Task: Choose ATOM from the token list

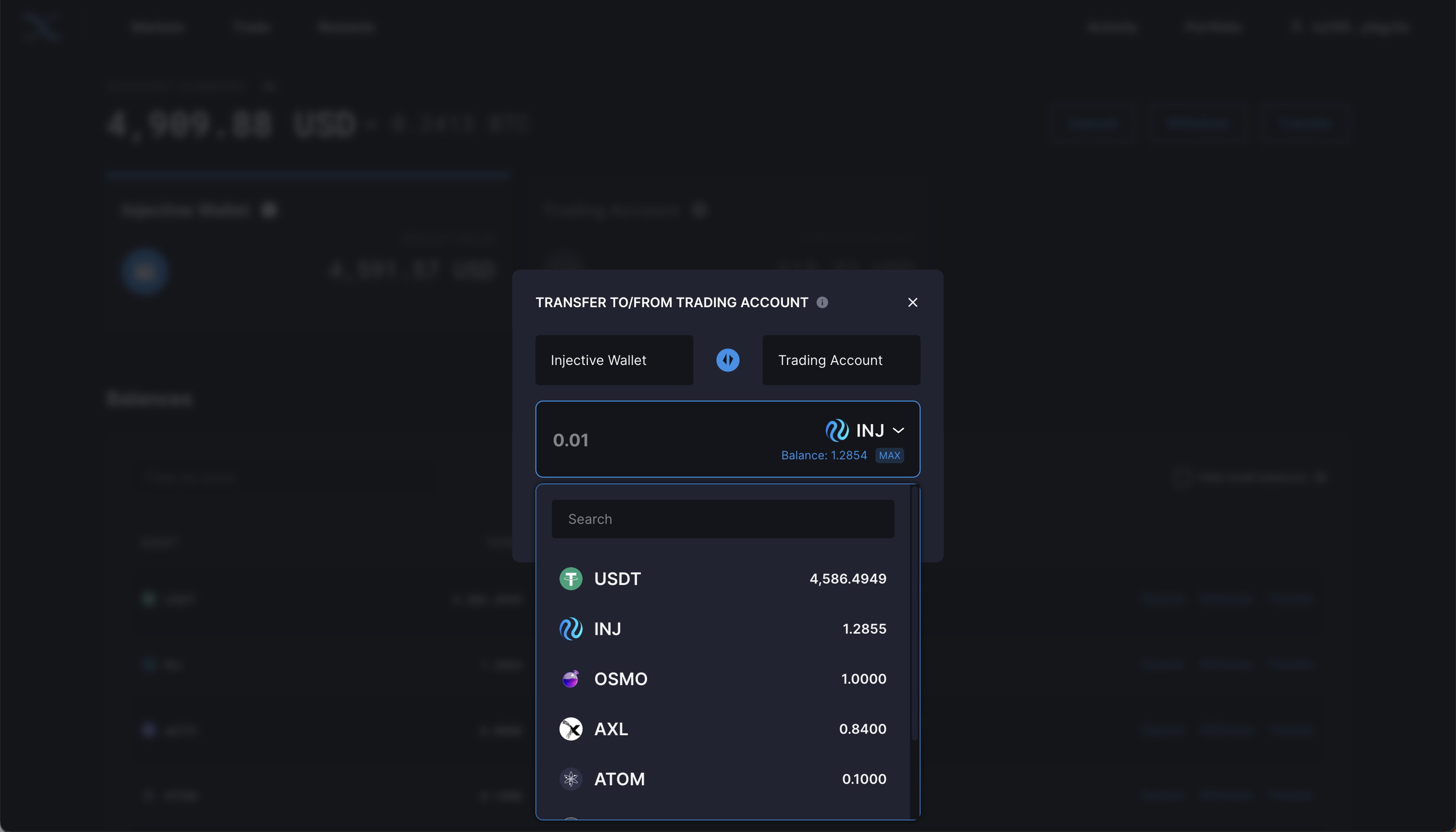Action: pyautogui.click(x=723, y=779)
